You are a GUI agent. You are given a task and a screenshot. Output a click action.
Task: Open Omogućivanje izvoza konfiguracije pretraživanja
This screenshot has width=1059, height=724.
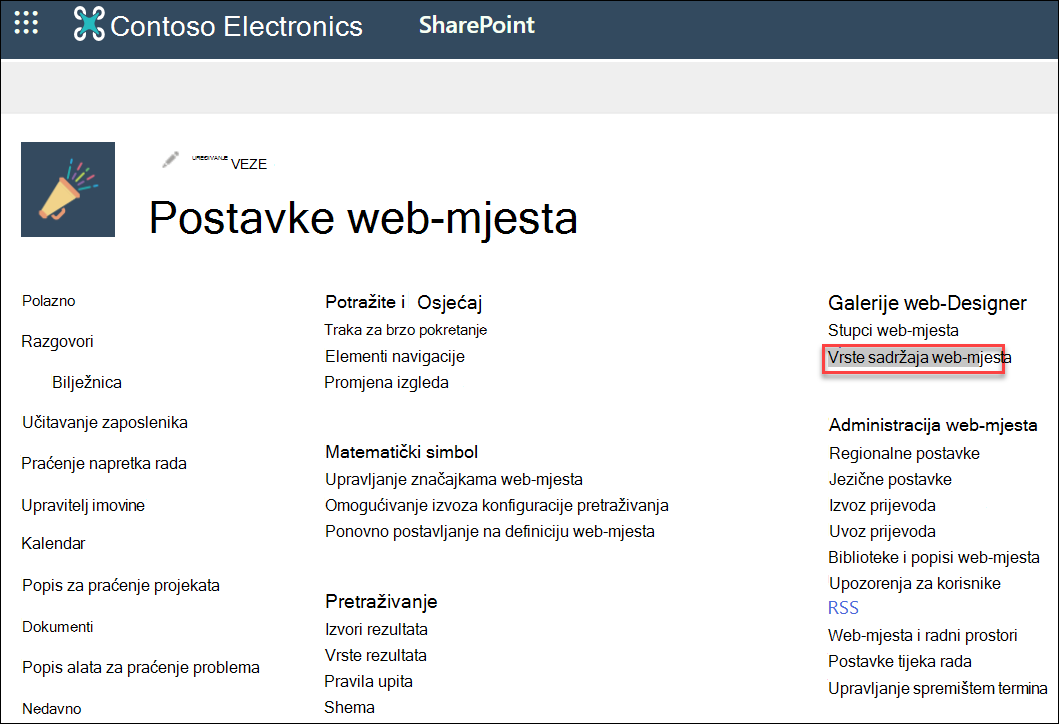496,506
